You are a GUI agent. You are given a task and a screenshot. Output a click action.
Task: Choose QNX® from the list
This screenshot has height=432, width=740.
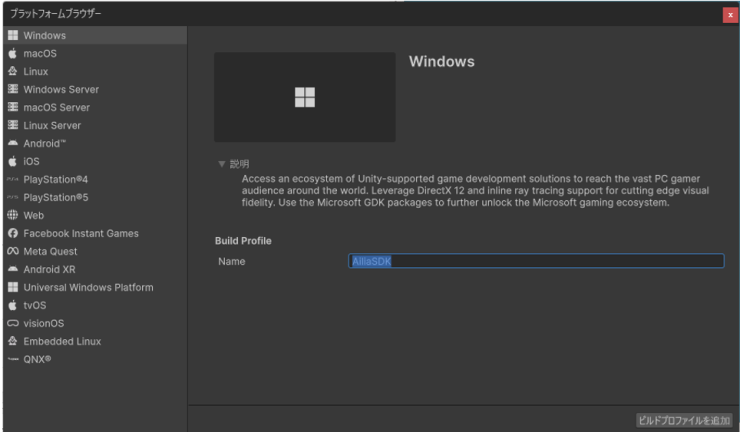click(x=36, y=360)
